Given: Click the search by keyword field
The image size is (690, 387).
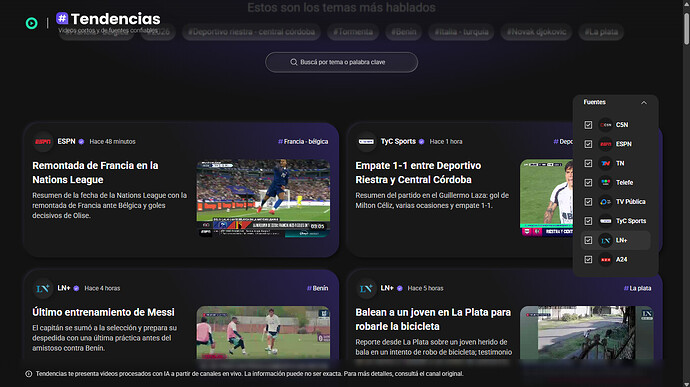Looking at the screenshot, I should point(341,62).
